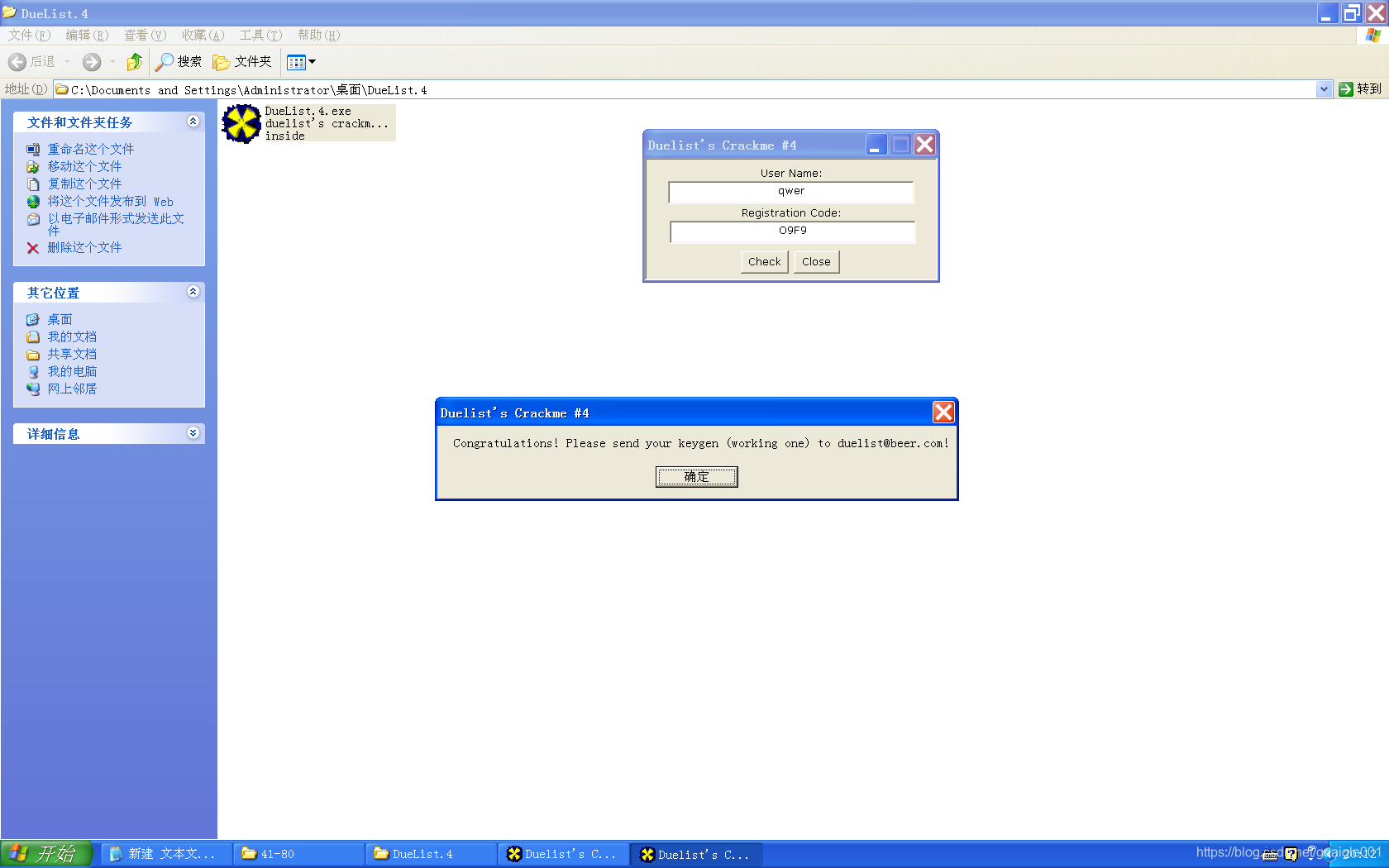Viewport: 1389px width, 868px height.
Task: Open the 编辑(E) menu
Action: [x=87, y=36]
